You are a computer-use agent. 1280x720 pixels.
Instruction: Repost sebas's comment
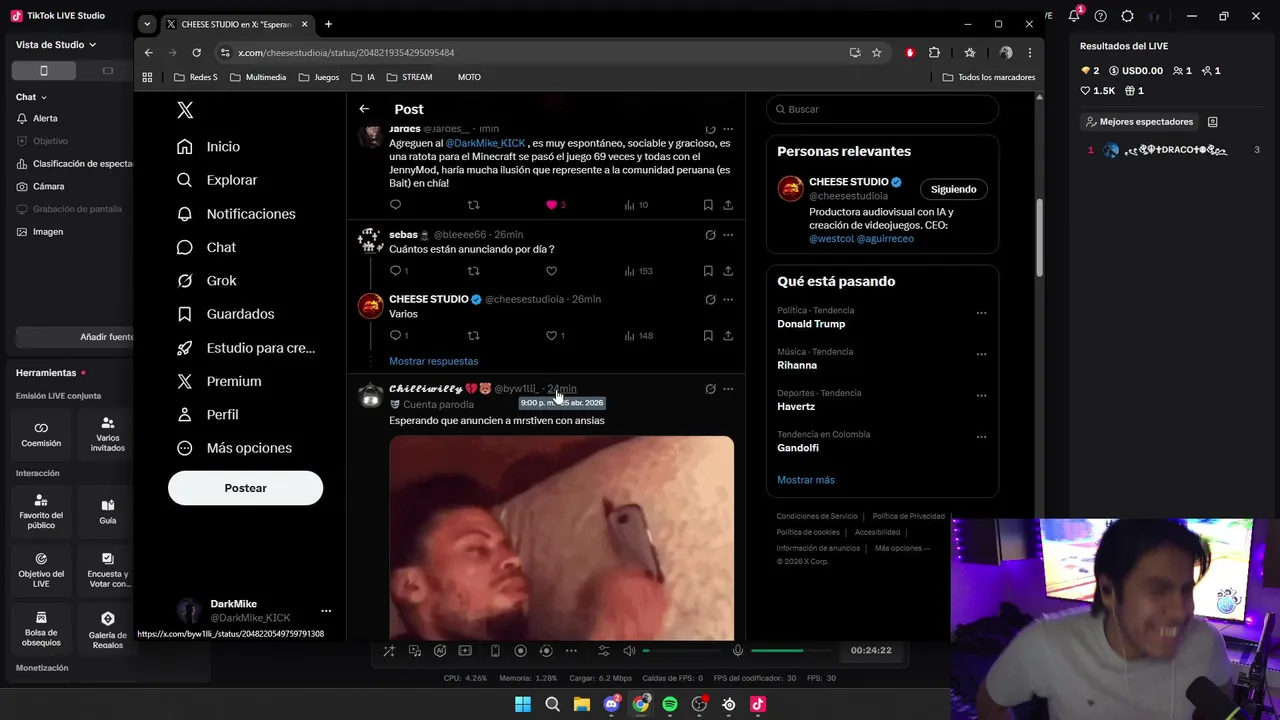click(x=474, y=271)
